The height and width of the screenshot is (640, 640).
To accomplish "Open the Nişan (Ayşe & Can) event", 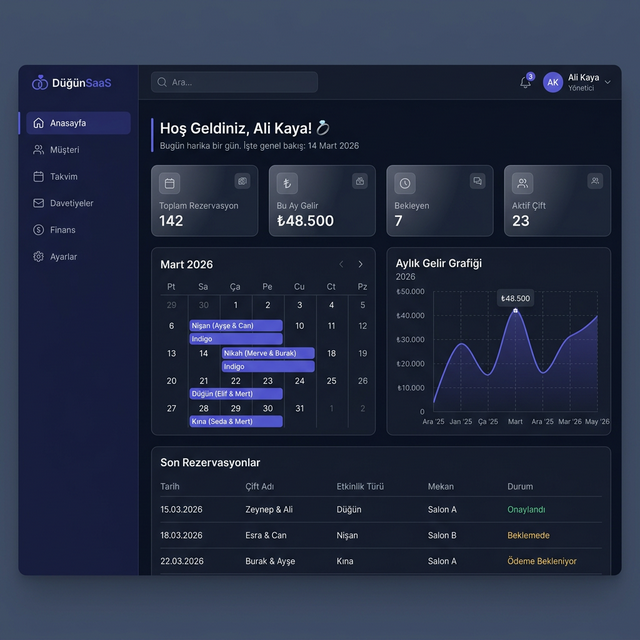I will (236, 325).
